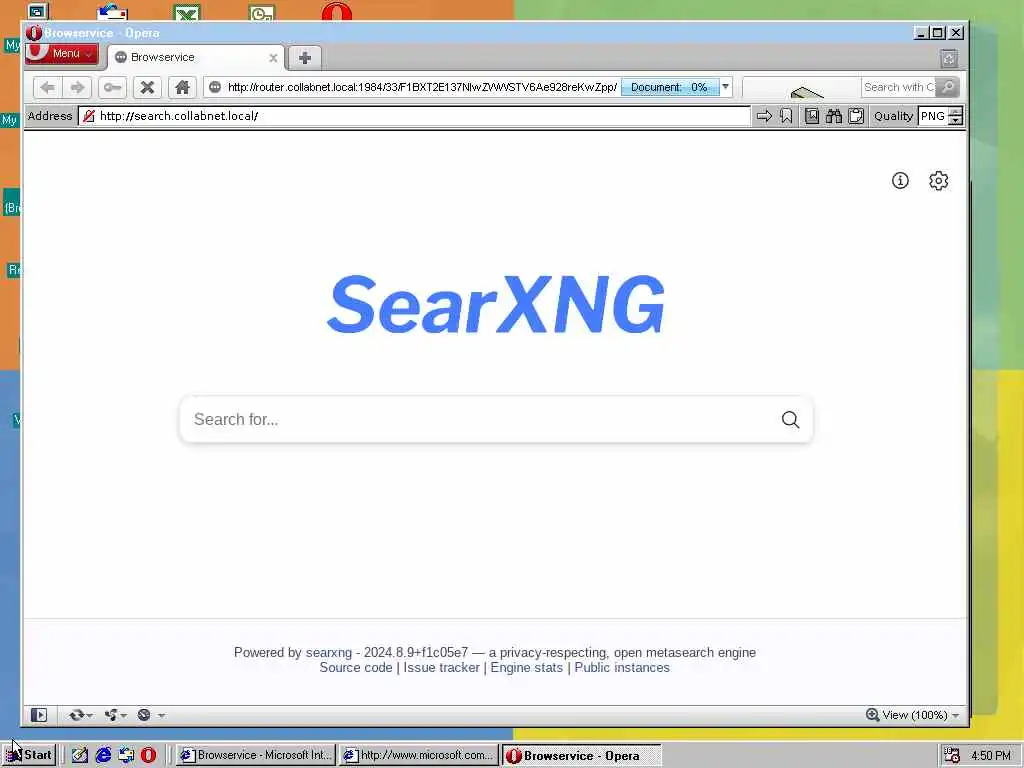Submit search with the magnifier icon
Image resolution: width=1024 pixels, height=768 pixels.
pyautogui.click(x=790, y=419)
